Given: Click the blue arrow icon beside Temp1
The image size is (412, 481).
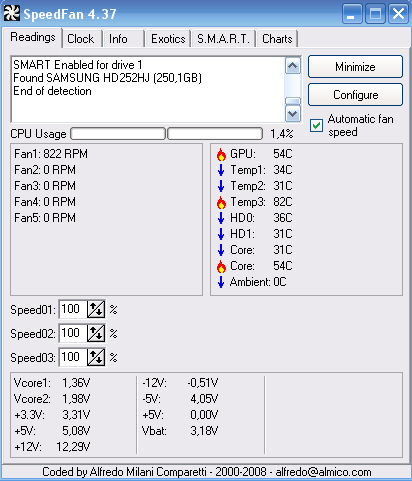Looking at the screenshot, I should pyautogui.click(x=221, y=170).
